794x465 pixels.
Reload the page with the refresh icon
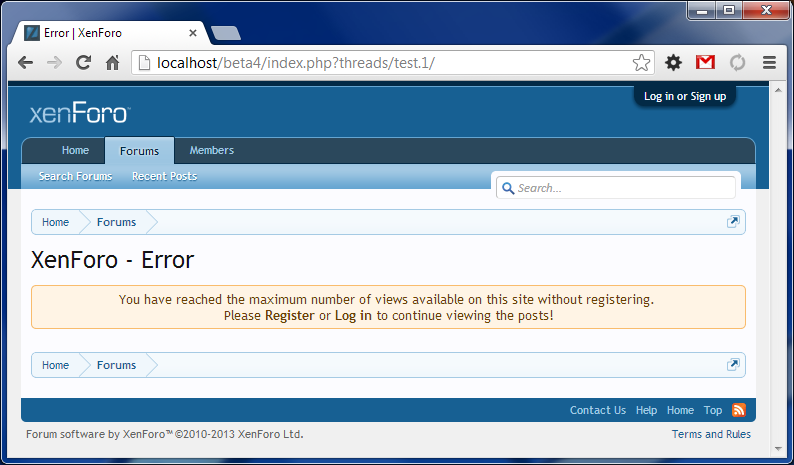(x=84, y=62)
